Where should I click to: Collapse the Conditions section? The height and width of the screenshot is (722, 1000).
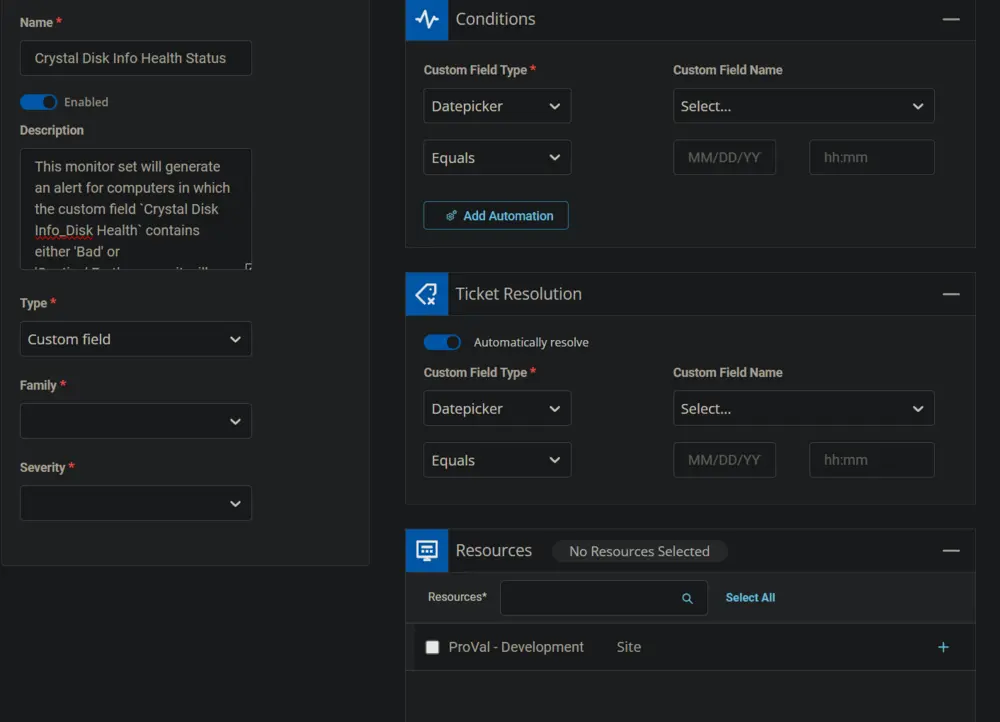coord(951,20)
